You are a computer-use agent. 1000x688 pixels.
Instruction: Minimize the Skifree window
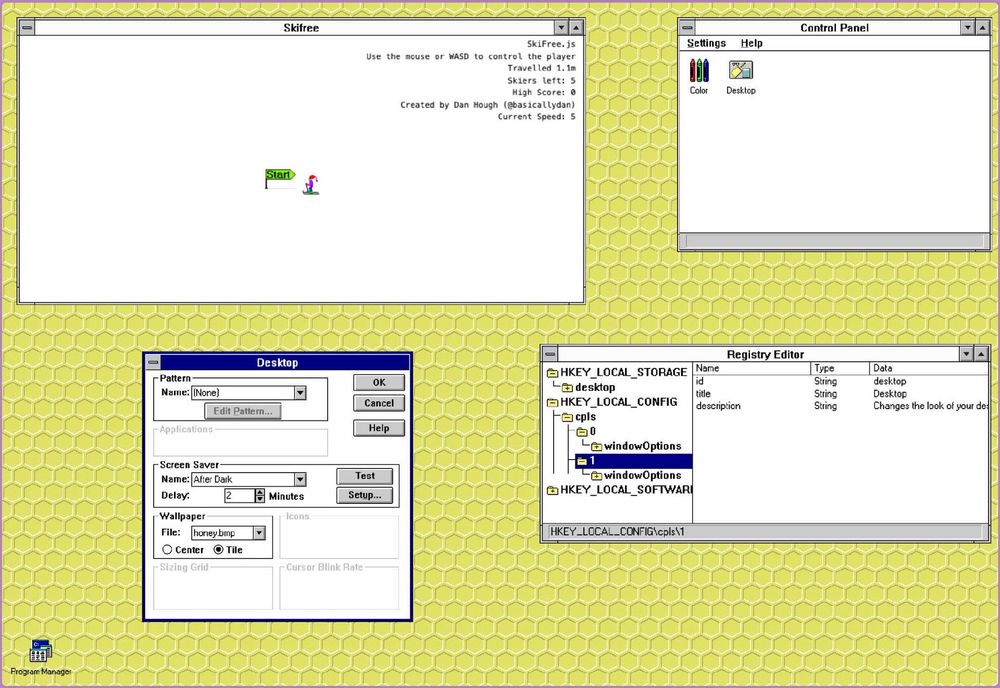tap(561, 27)
